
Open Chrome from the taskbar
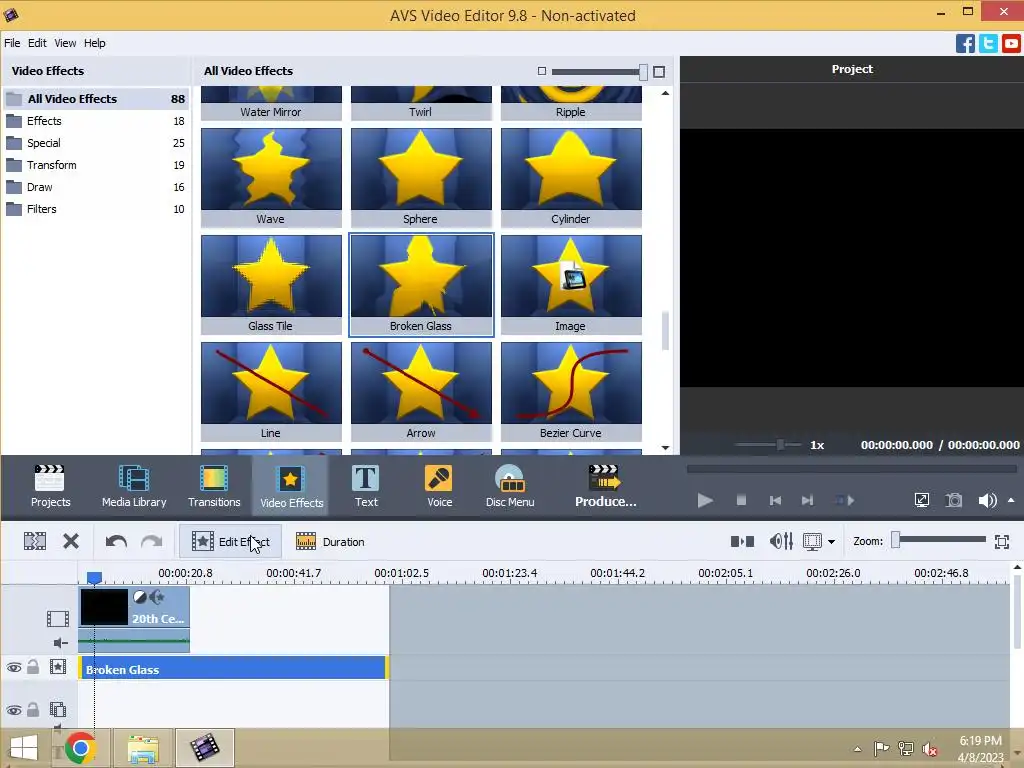80,748
